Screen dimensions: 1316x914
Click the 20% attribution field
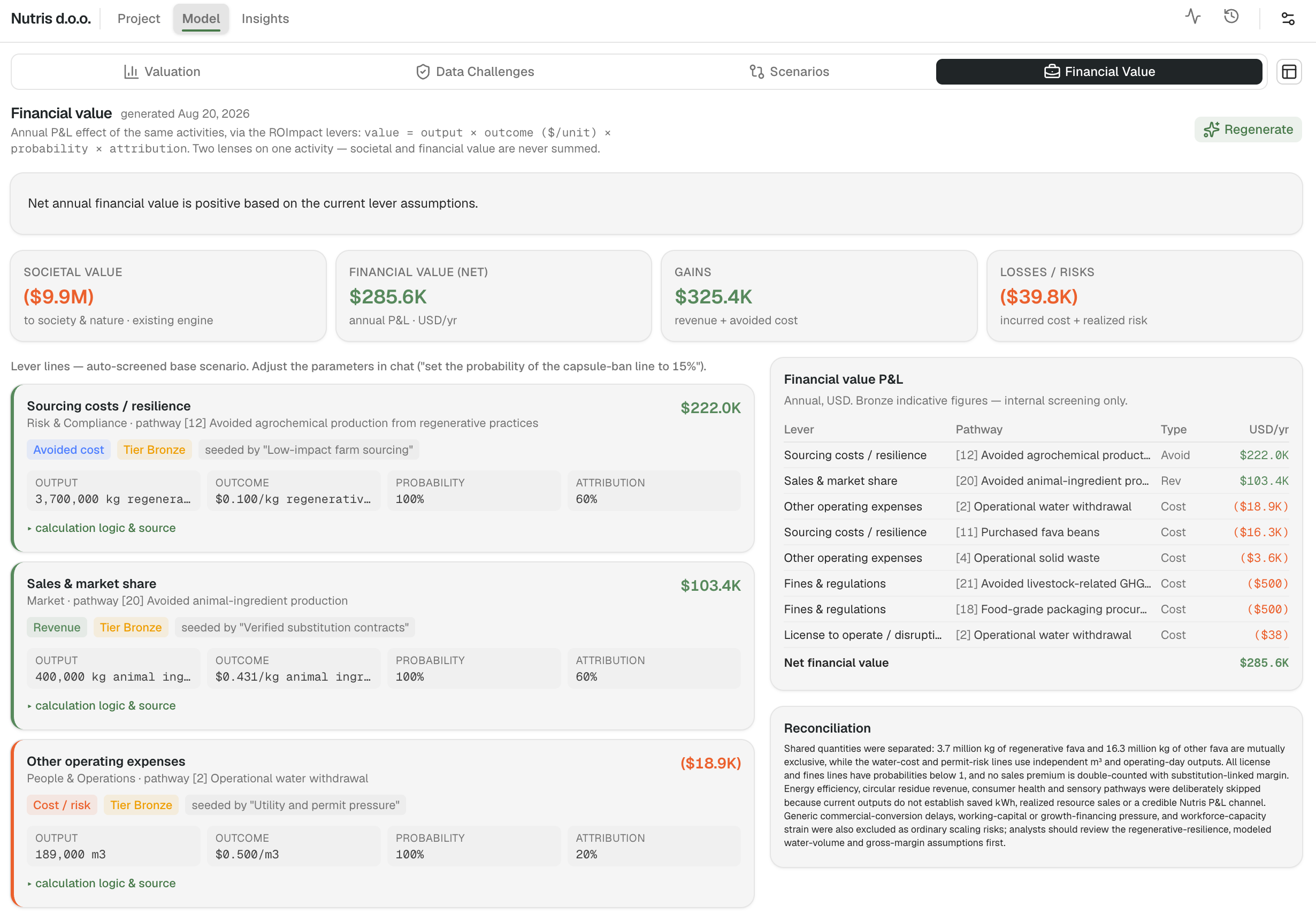[x=654, y=846]
